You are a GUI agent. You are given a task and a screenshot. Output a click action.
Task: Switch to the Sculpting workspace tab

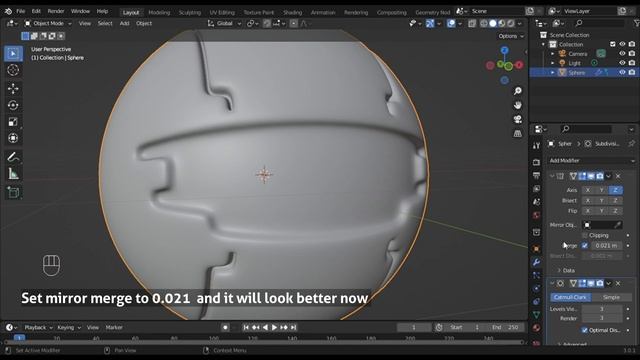coord(190,12)
